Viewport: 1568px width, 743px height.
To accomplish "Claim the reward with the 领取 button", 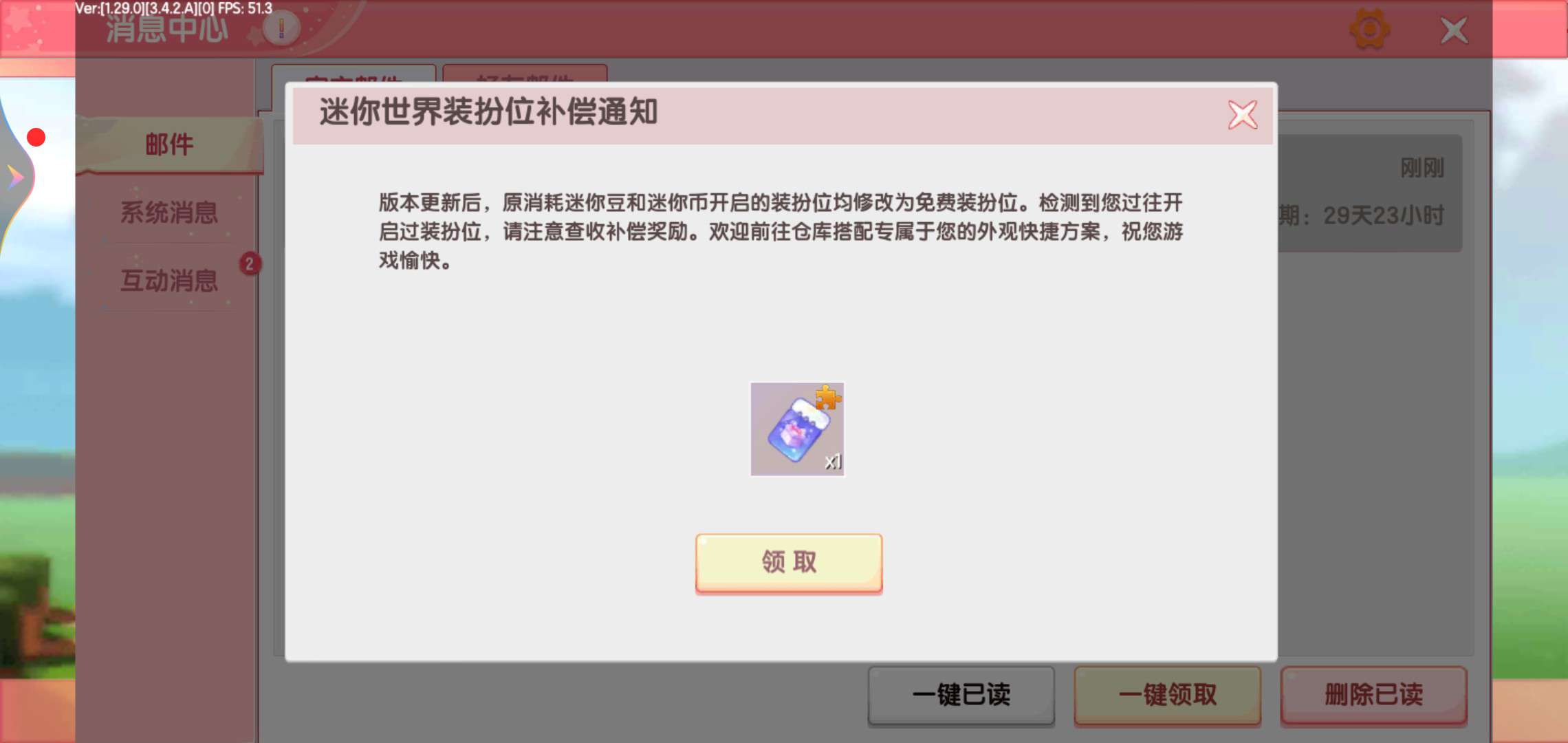I will [x=789, y=563].
